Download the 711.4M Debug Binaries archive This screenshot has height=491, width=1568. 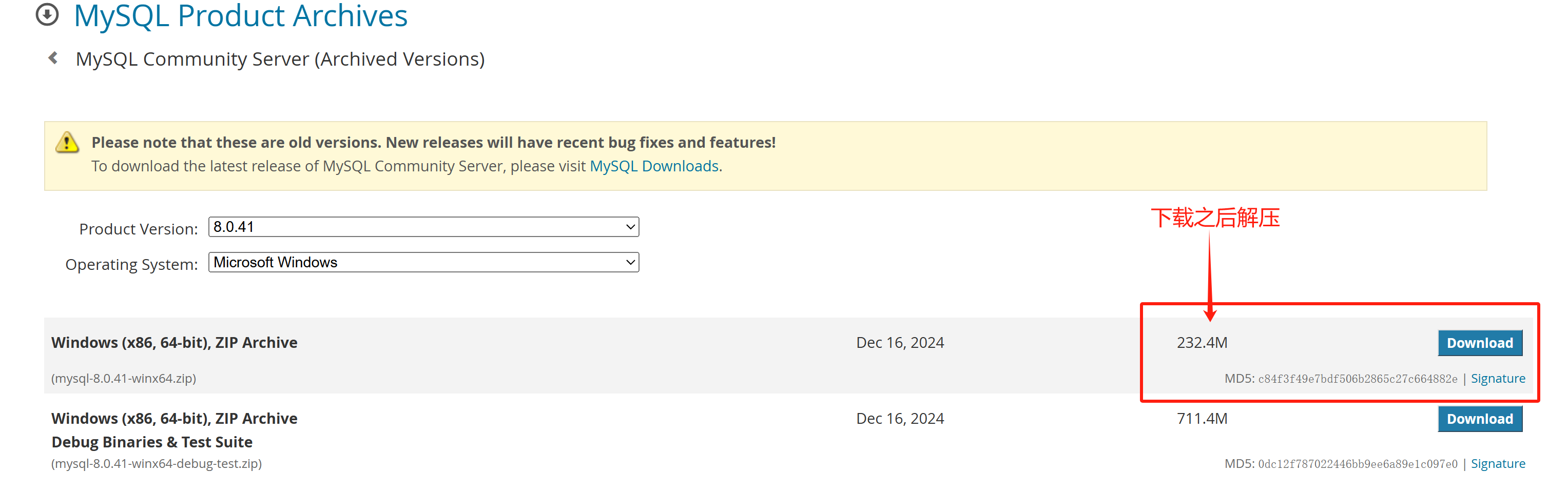click(1479, 419)
